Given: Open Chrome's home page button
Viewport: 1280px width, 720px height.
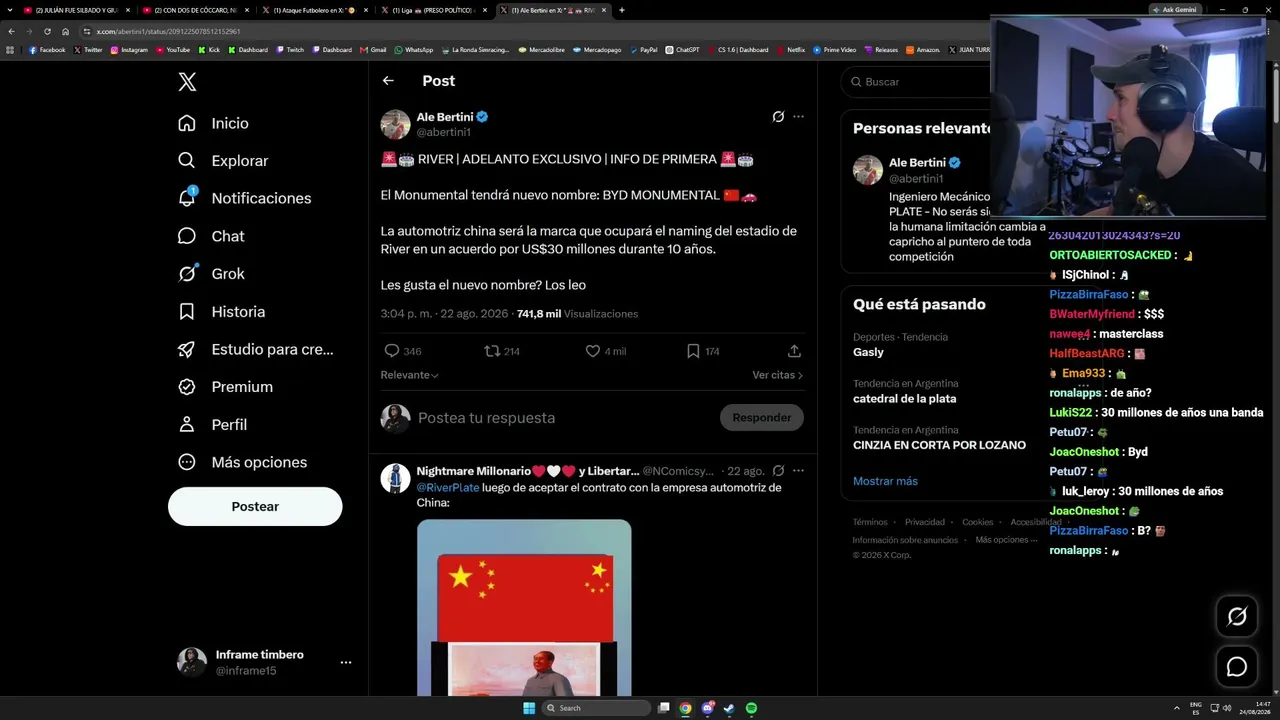Looking at the screenshot, I should click(x=65, y=31).
